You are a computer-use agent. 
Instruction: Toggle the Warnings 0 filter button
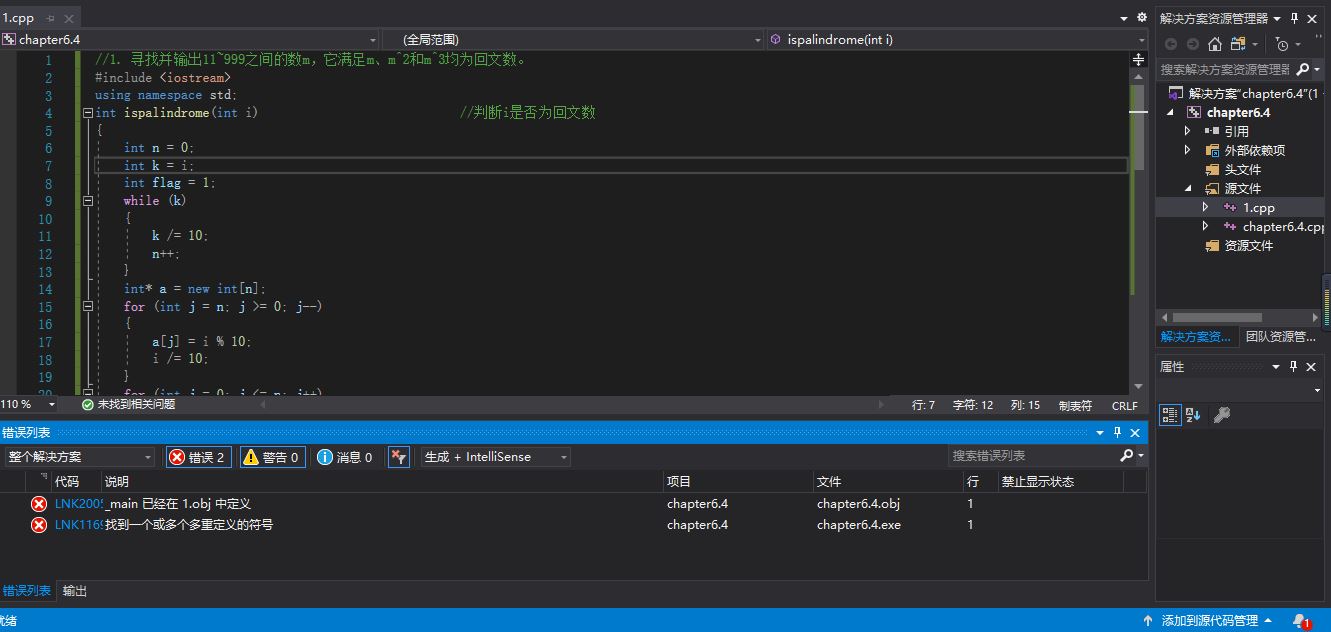coord(272,457)
